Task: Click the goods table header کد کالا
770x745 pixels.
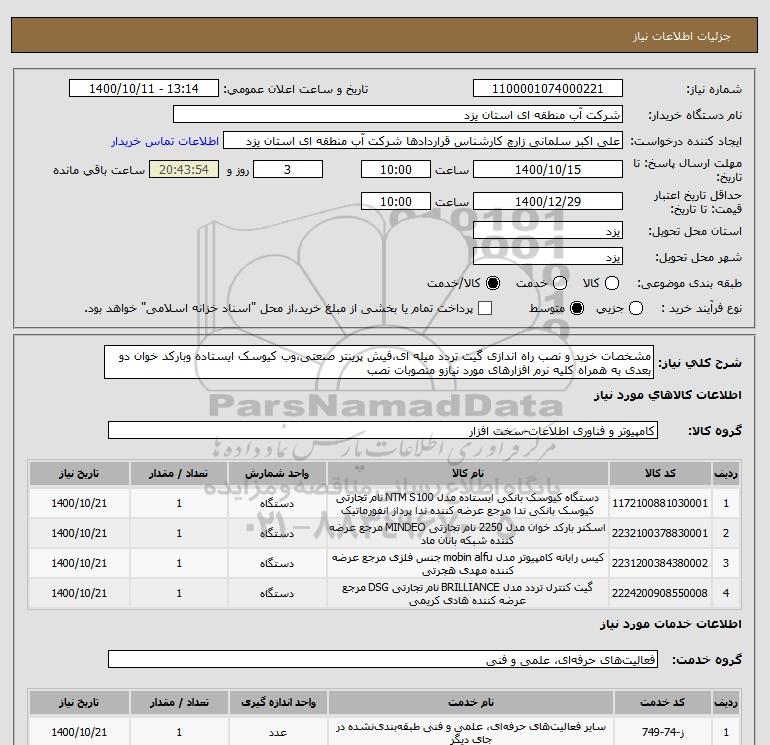Action: point(660,473)
